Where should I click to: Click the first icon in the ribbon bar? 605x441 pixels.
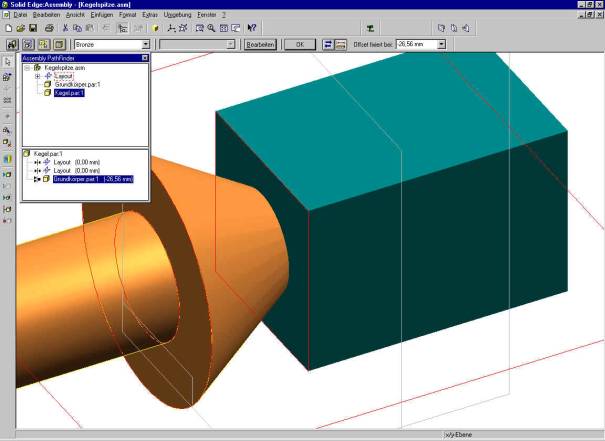pyautogui.click(x=12, y=45)
